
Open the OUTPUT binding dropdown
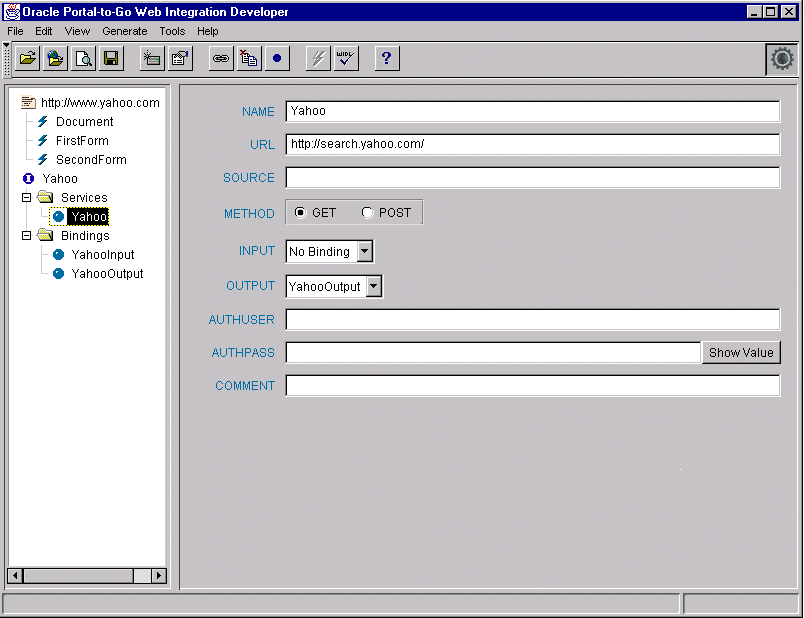click(x=374, y=286)
